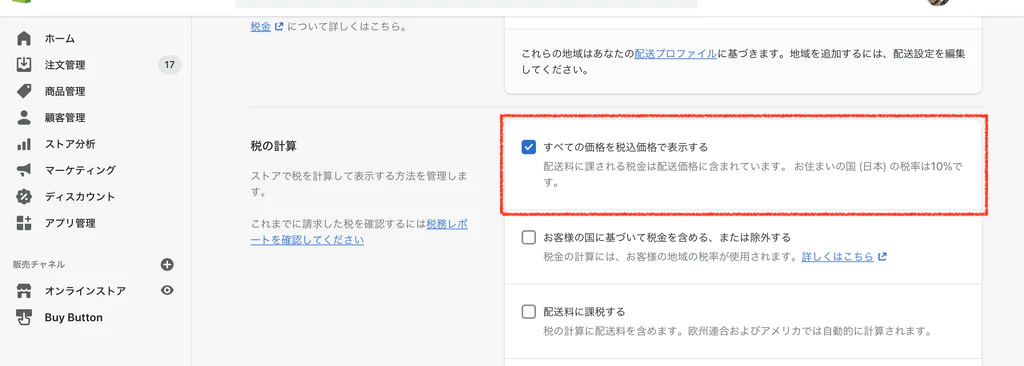Screen dimensions: 1024x366
Task: Add a sales channel with plus icon
Action: tap(167, 265)
